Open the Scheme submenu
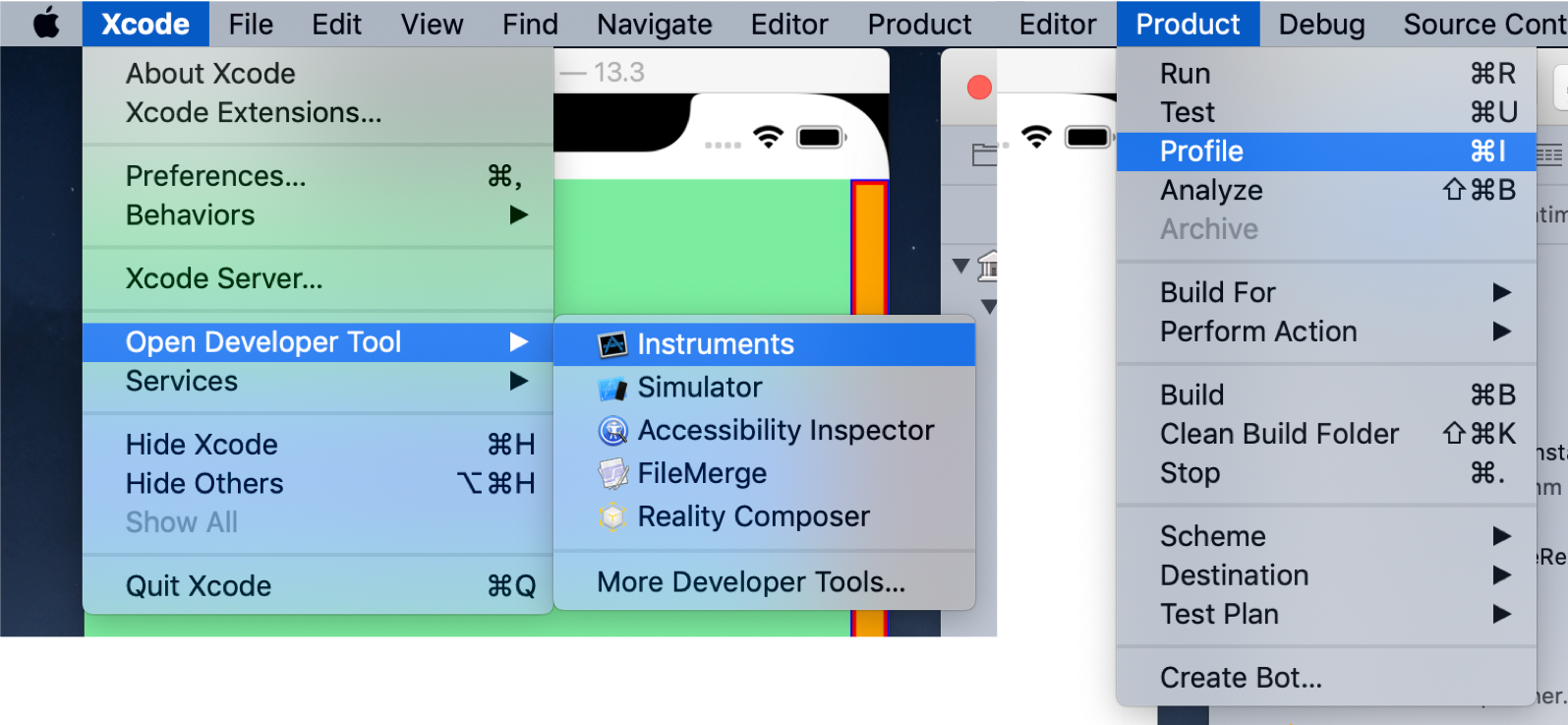1568x725 pixels. (1500, 536)
